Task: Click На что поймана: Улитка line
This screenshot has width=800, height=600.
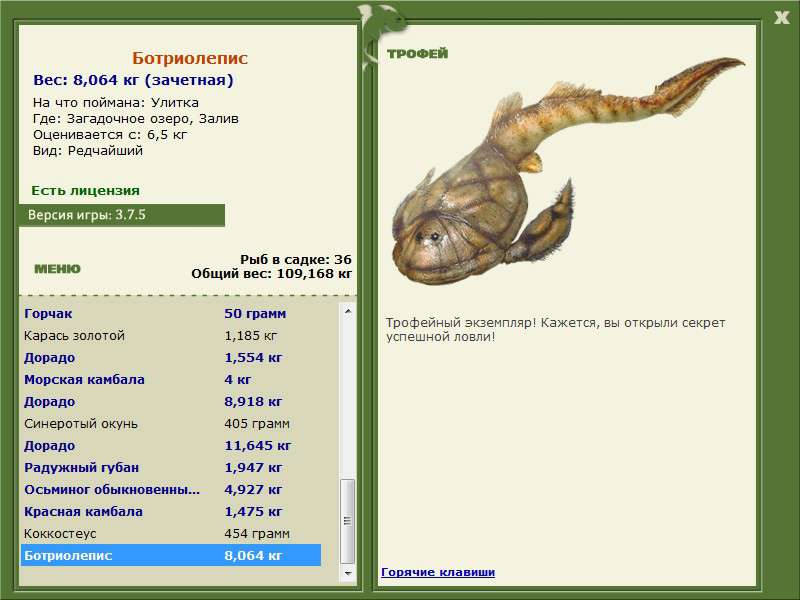Action: point(116,103)
